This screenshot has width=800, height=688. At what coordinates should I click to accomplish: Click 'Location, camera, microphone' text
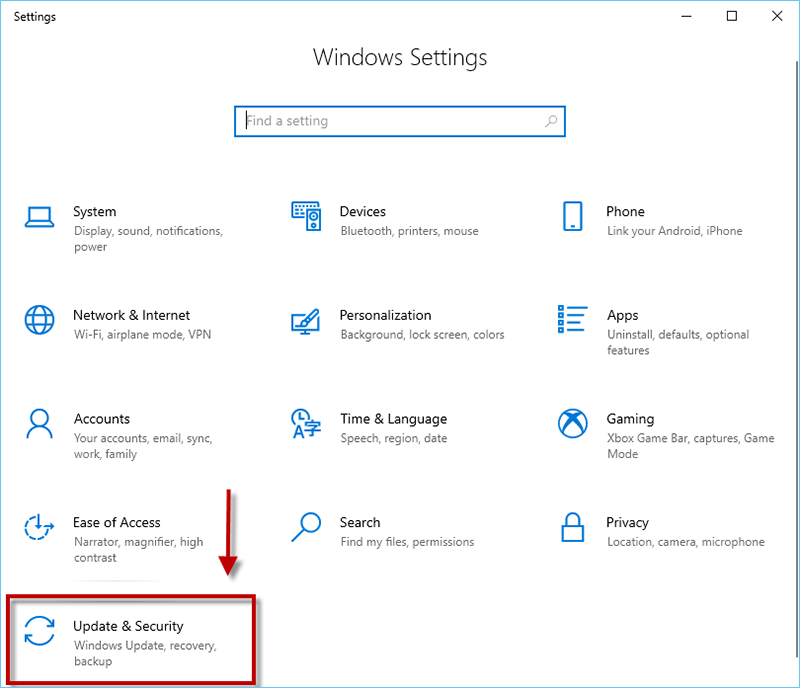click(686, 542)
